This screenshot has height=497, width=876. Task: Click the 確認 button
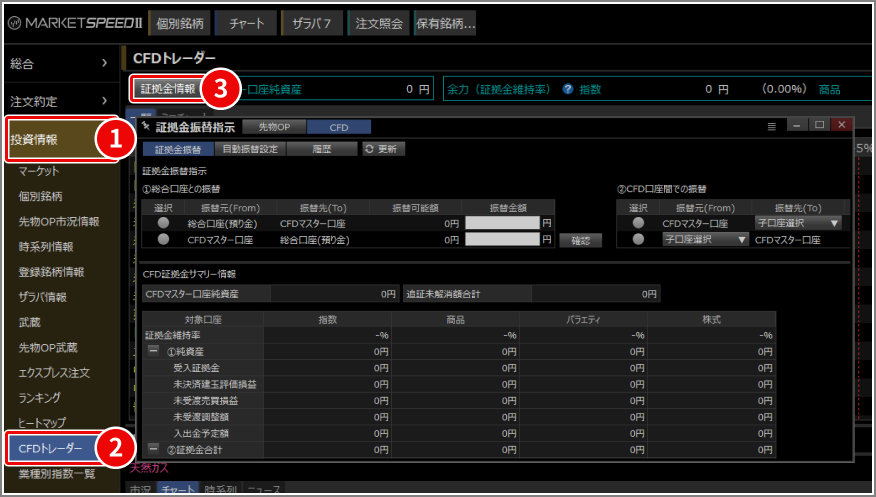click(x=580, y=241)
